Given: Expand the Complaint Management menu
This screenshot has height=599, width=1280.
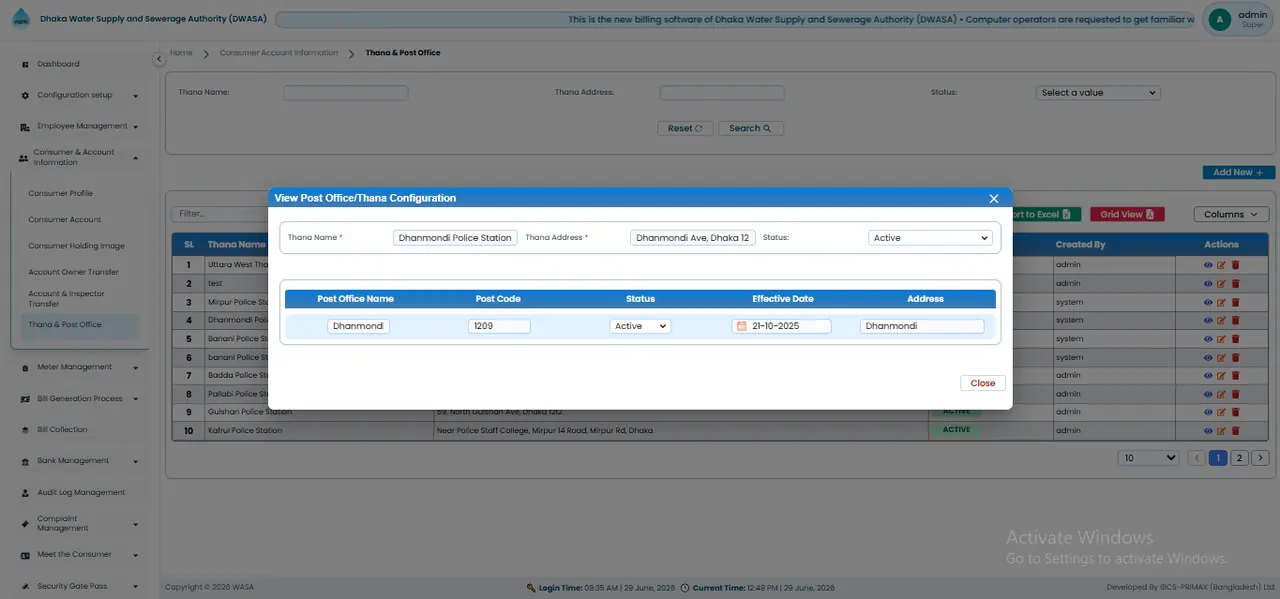Looking at the screenshot, I should pos(80,523).
